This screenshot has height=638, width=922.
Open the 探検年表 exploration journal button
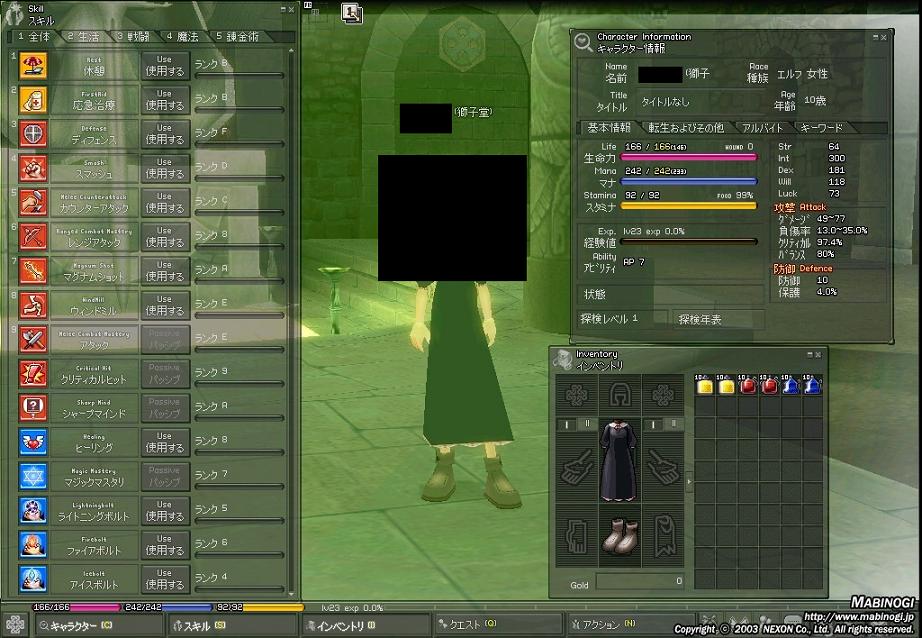[x=718, y=319]
